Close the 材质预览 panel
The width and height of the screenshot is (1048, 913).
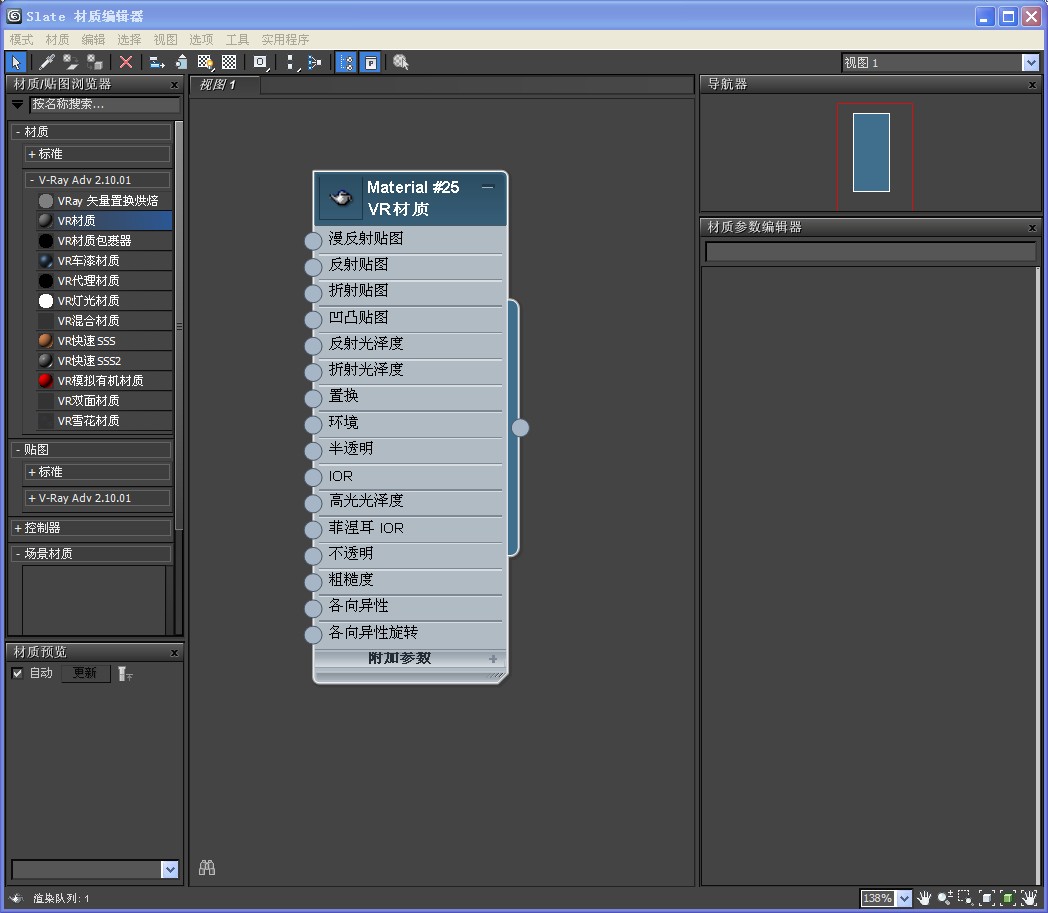pos(174,653)
